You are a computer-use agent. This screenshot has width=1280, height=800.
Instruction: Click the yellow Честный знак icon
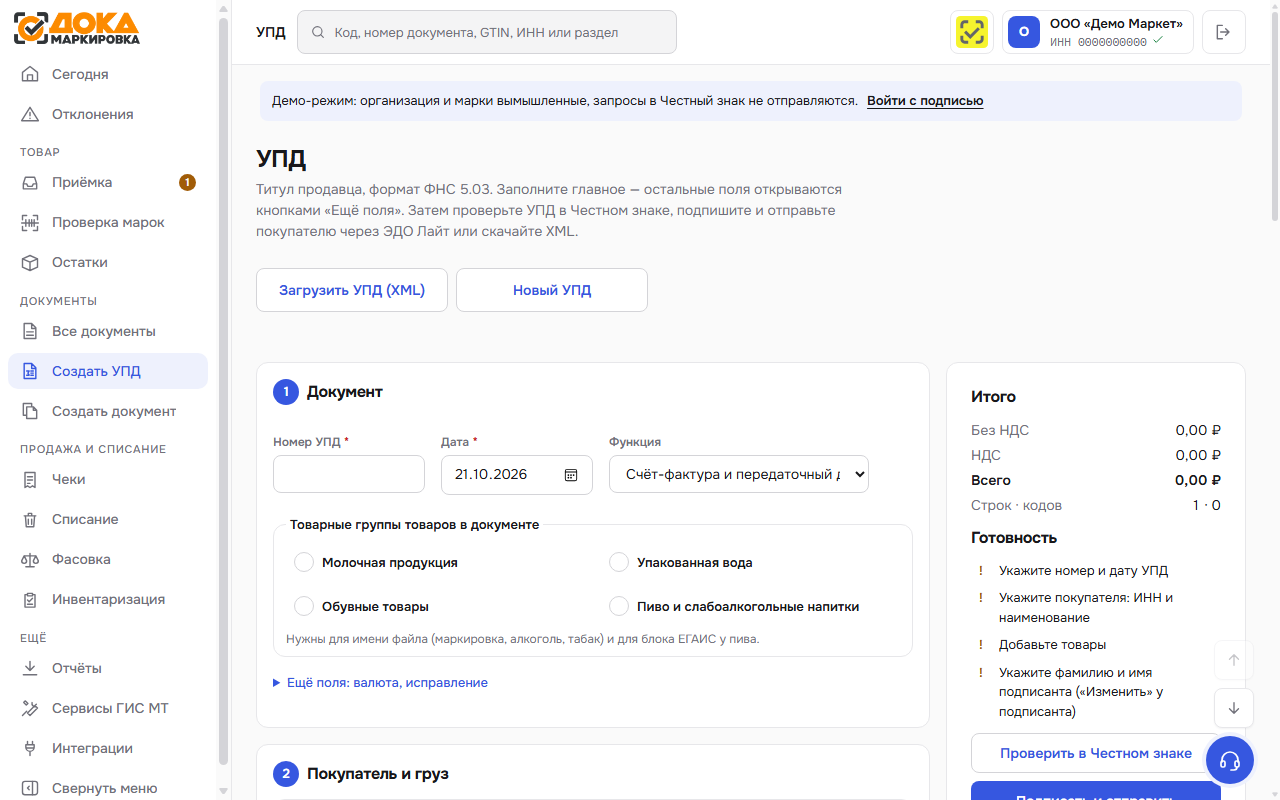click(972, 32)
